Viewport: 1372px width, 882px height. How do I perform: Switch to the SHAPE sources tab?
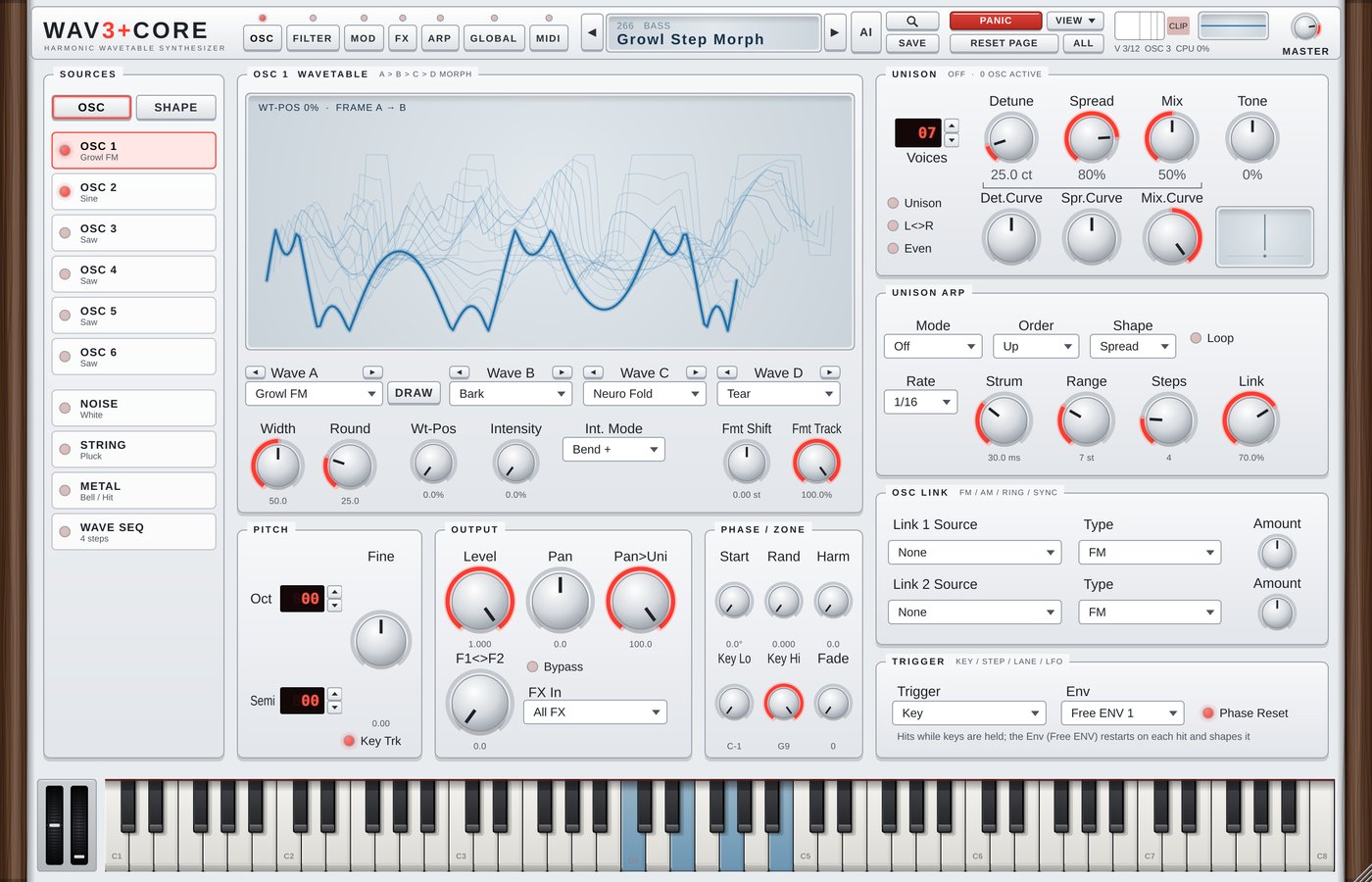175,108
